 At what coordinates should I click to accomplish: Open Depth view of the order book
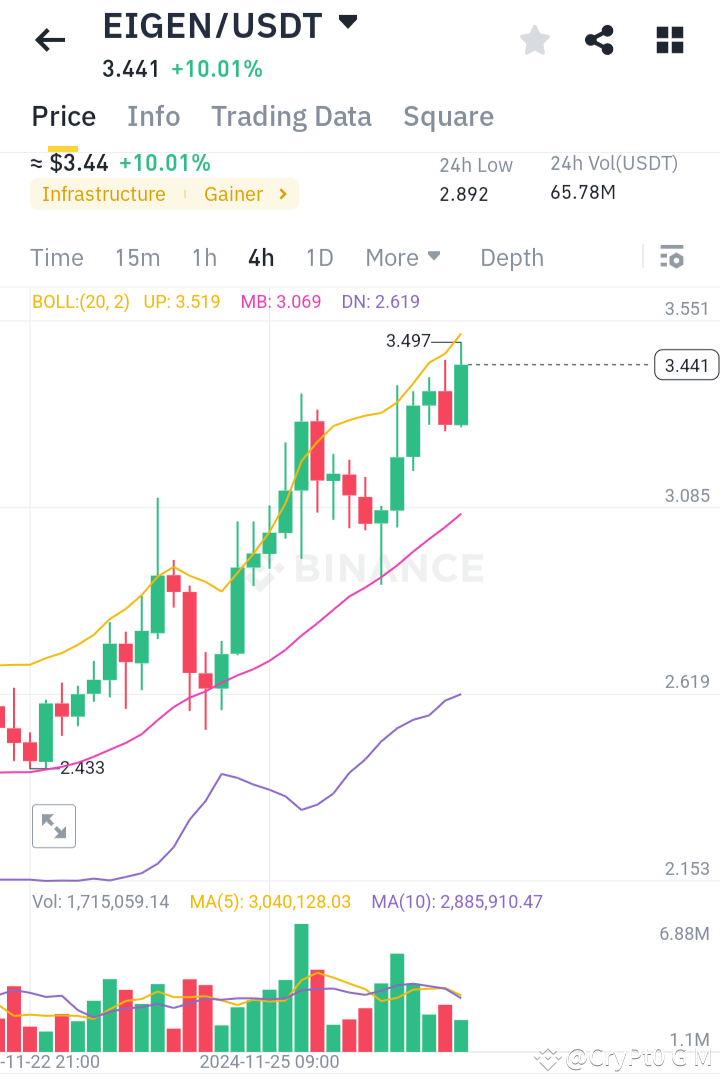[511, 257]
